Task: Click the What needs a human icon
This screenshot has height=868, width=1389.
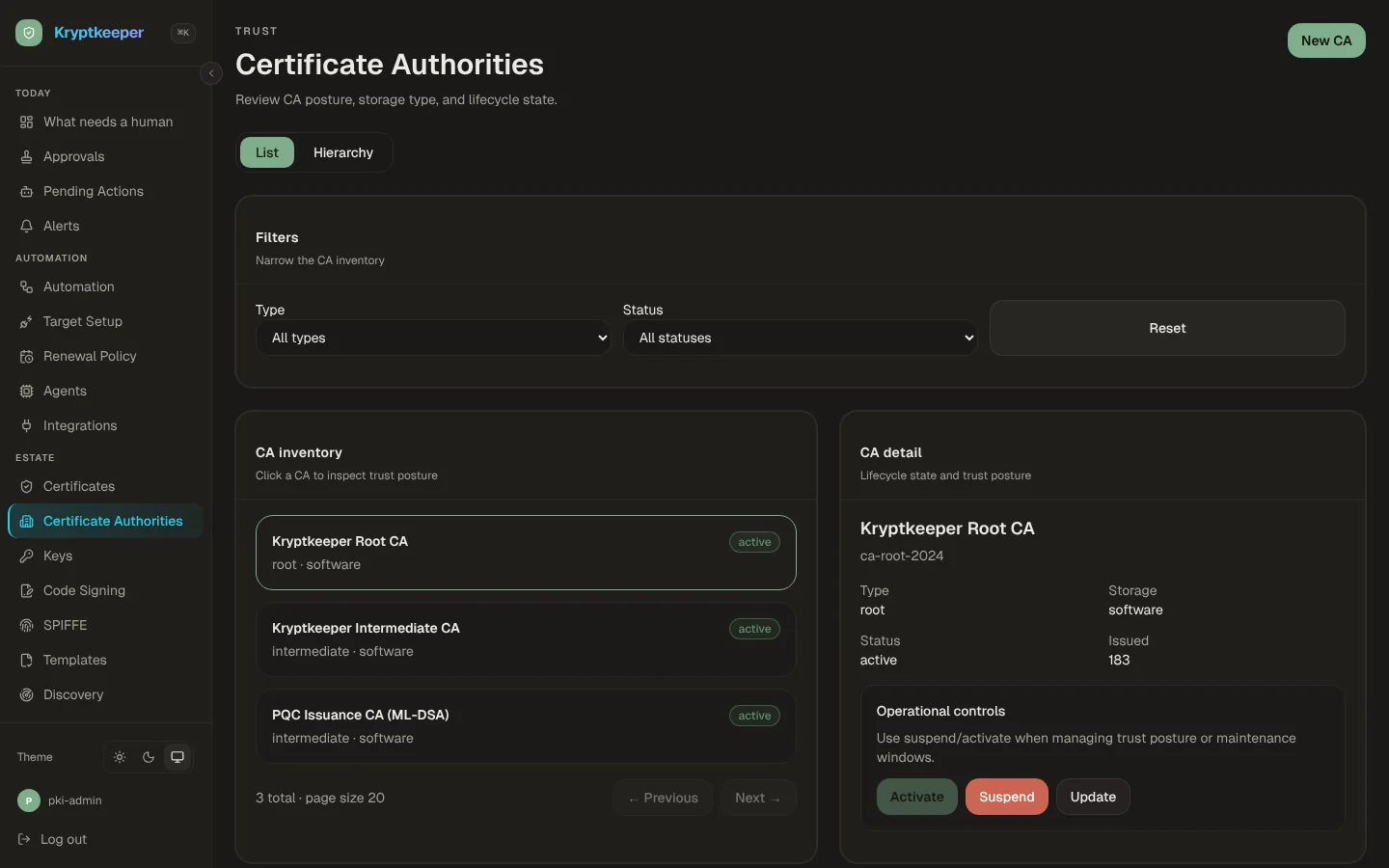Action: click(x=27, y=122)
